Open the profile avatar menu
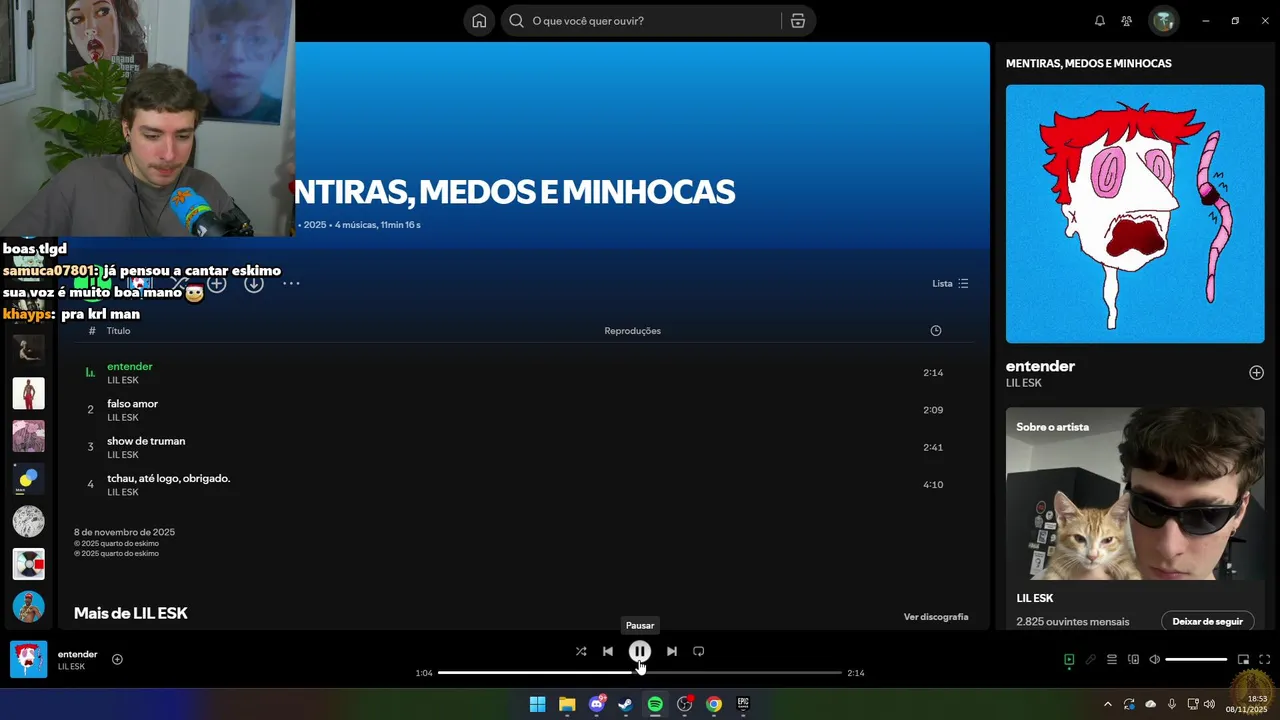 tap(1163, 21)
